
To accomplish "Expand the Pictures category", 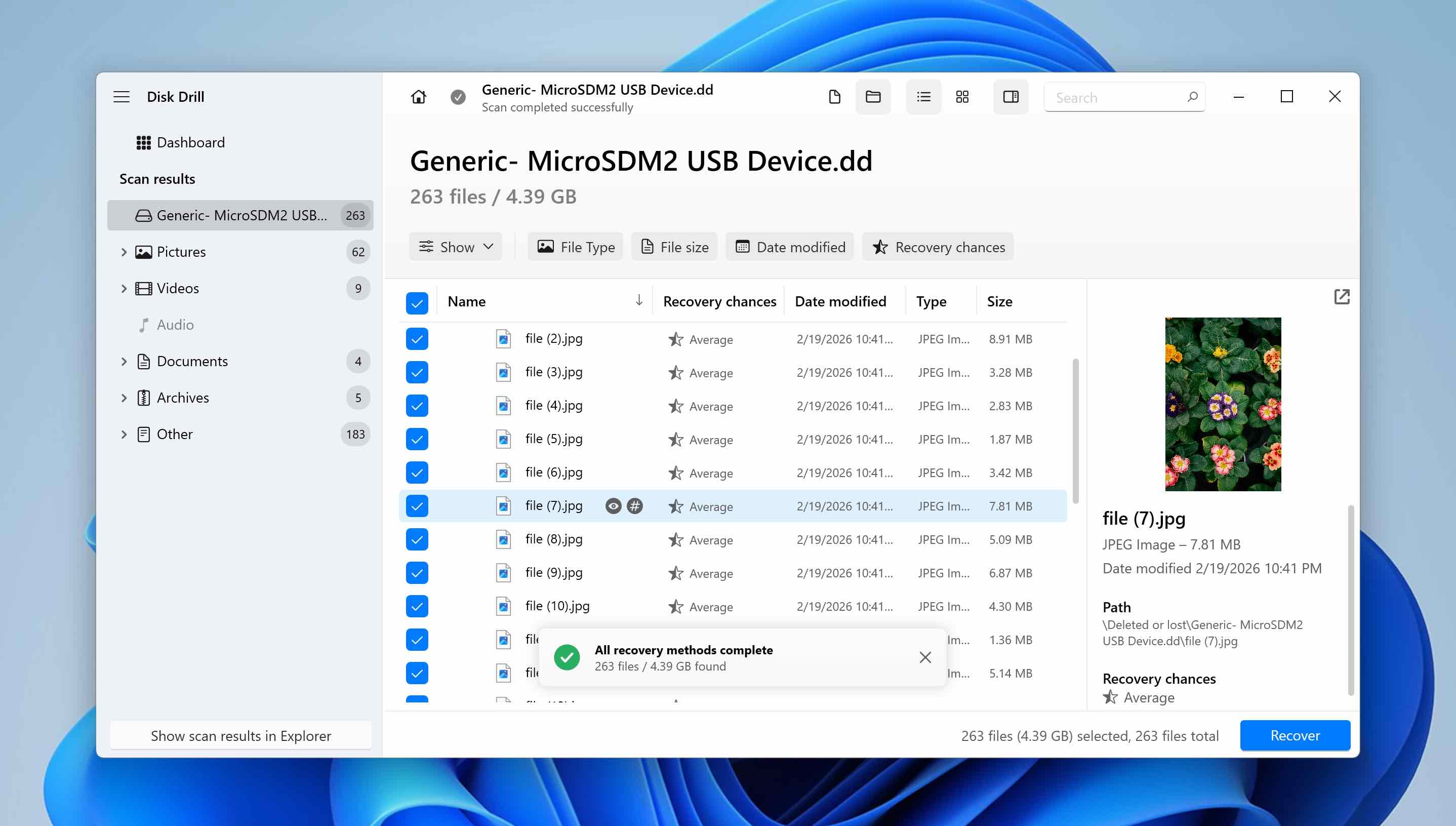I will tap(124, 252).
